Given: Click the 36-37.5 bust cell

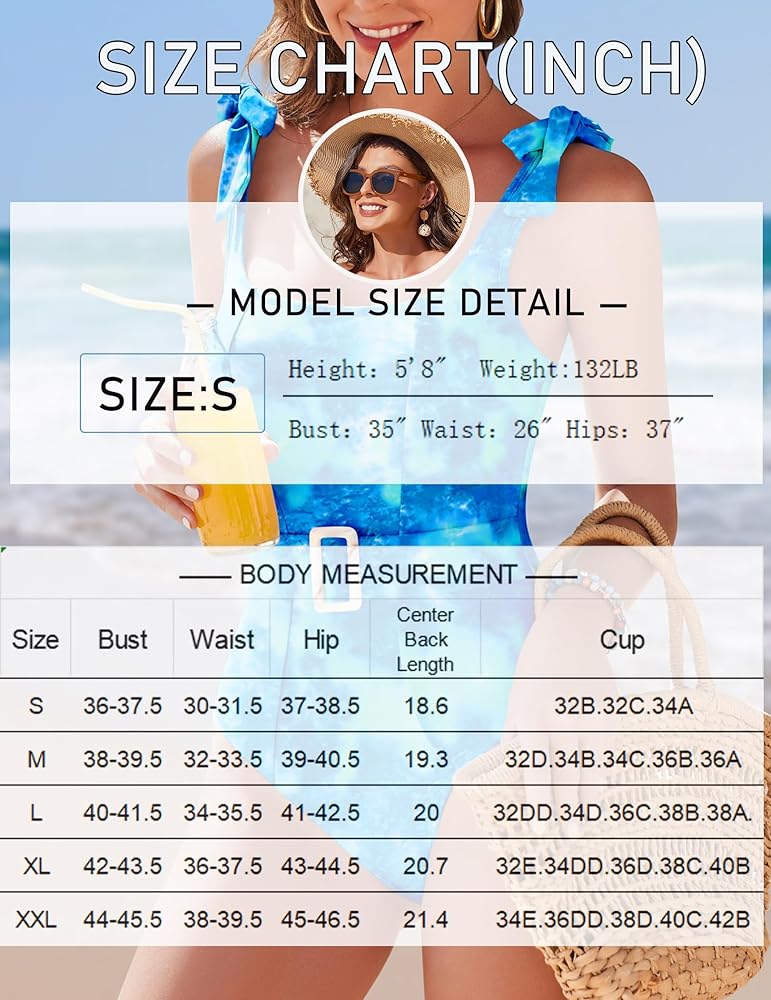Looking at the screenshot, I should [122, 706].
